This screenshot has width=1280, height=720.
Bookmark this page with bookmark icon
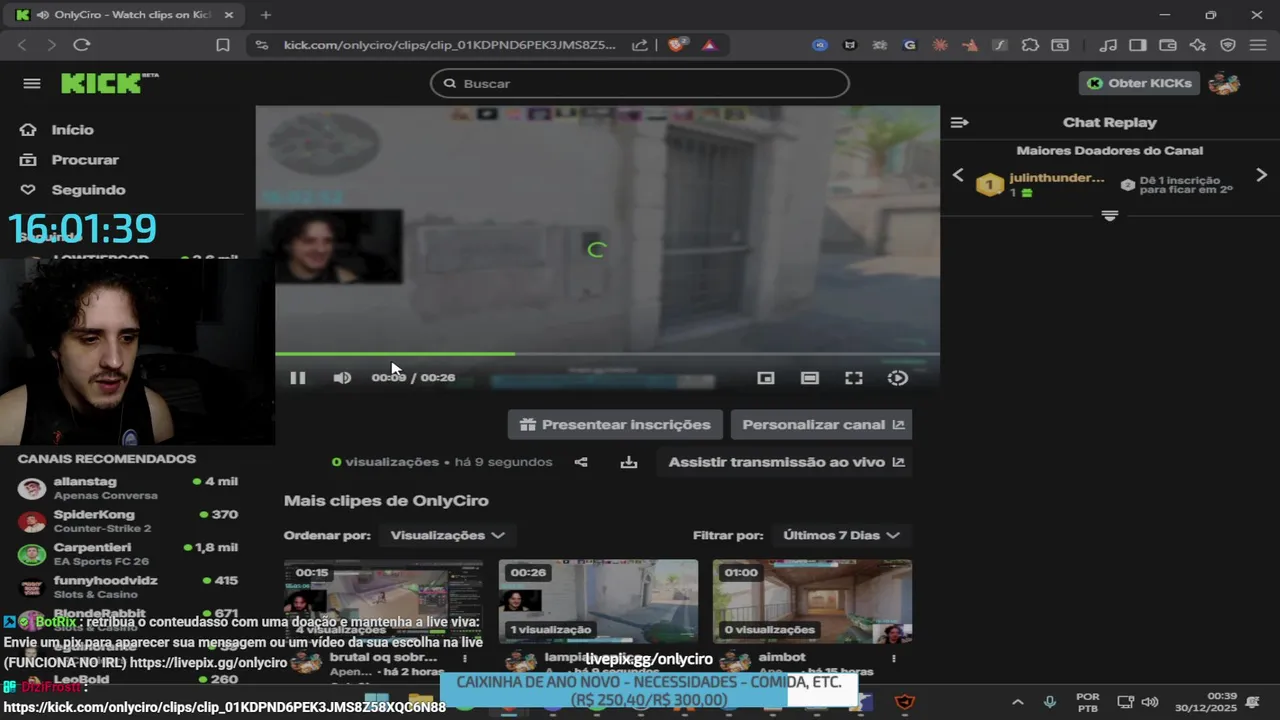tap(223, 45)
